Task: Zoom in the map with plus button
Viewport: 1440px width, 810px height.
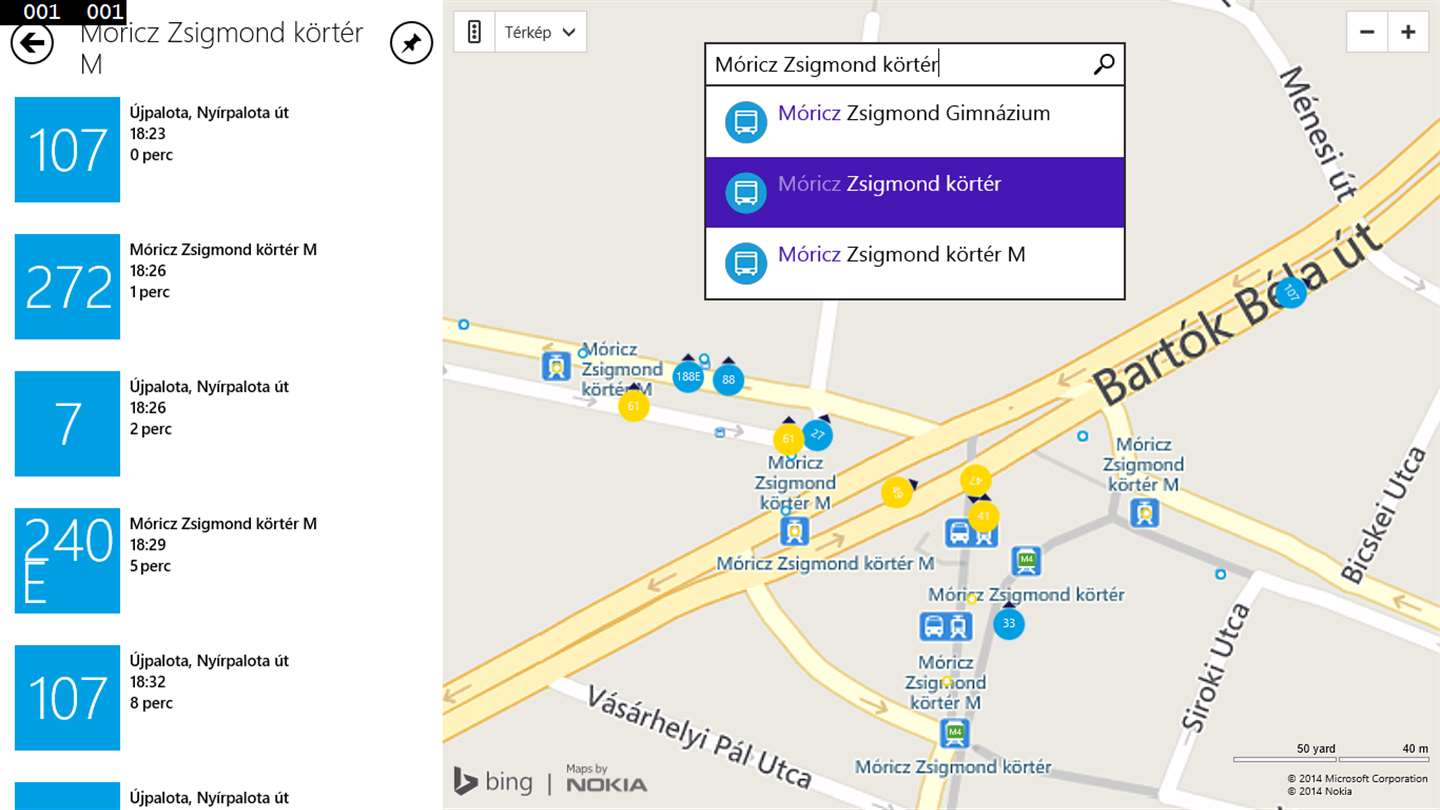Action: 1408,32
